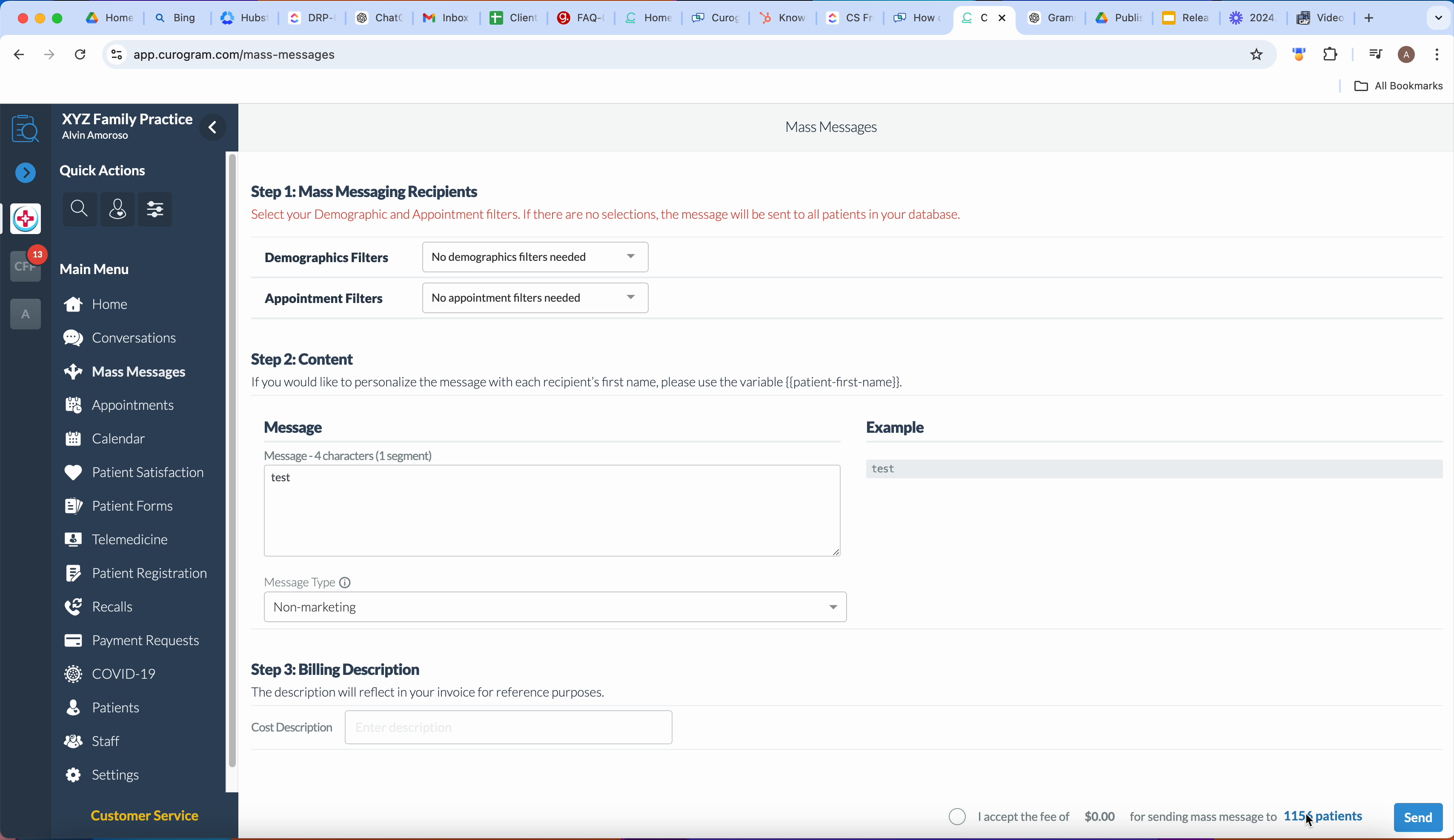The width and height of the screenshot is (1454, 840).
Task: Click the add patient icon in Quick Actions
Action: (118, 209)
